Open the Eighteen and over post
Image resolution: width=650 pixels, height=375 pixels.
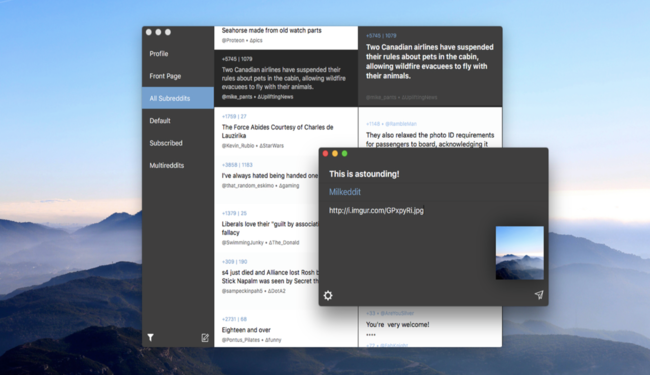[x=286, y=329]
